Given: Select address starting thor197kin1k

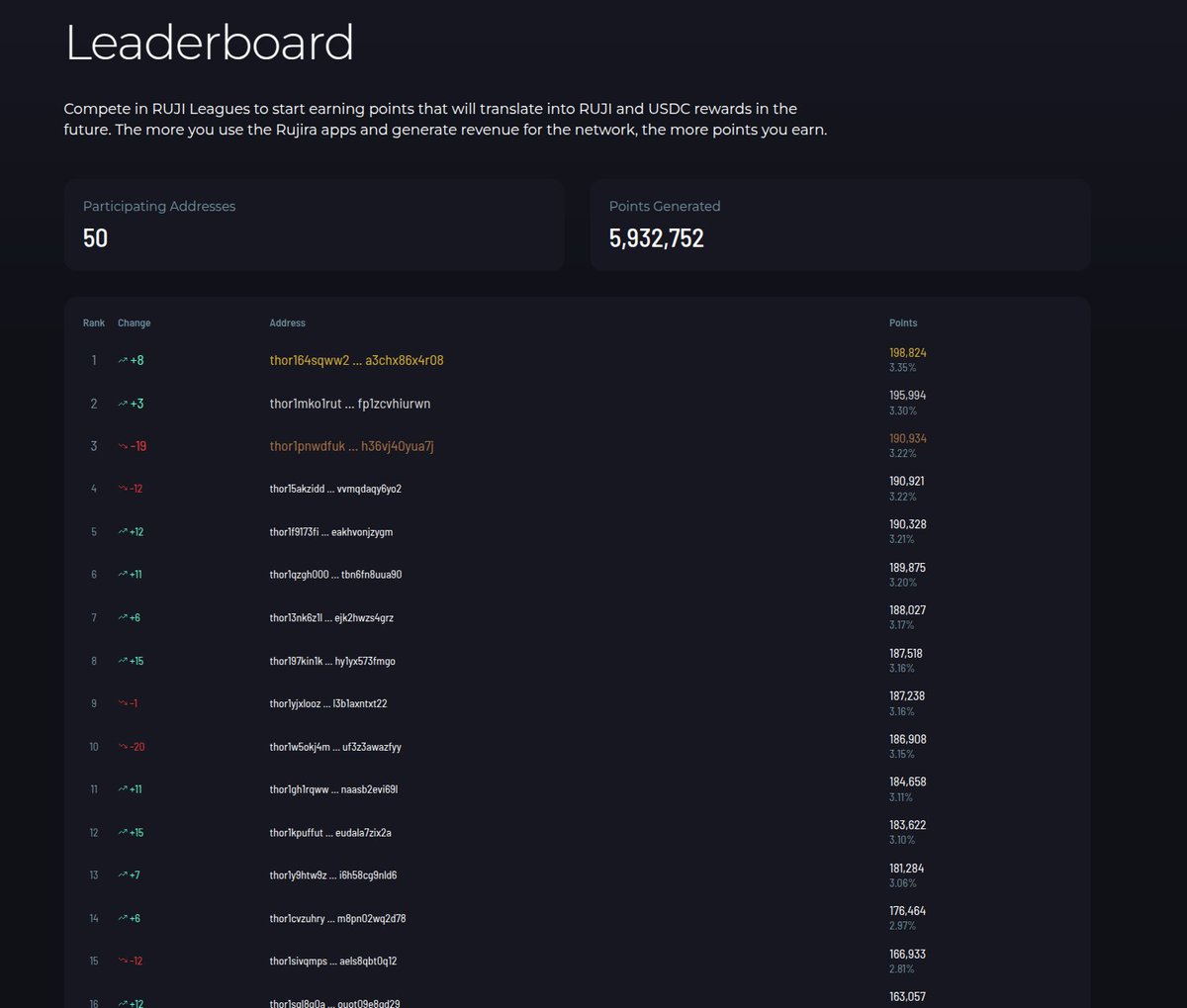Looking at the screenshot, I should coord(332,661).
